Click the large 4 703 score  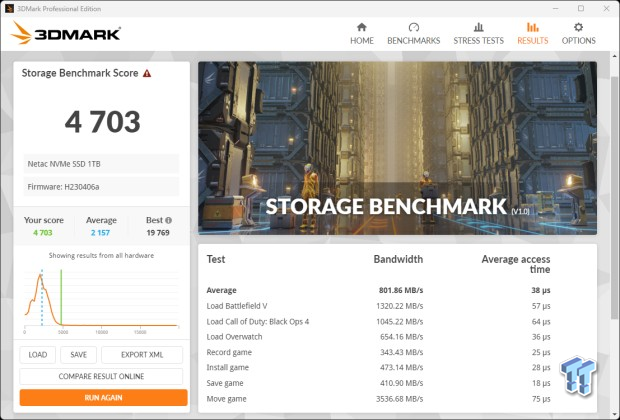(102, 122)
